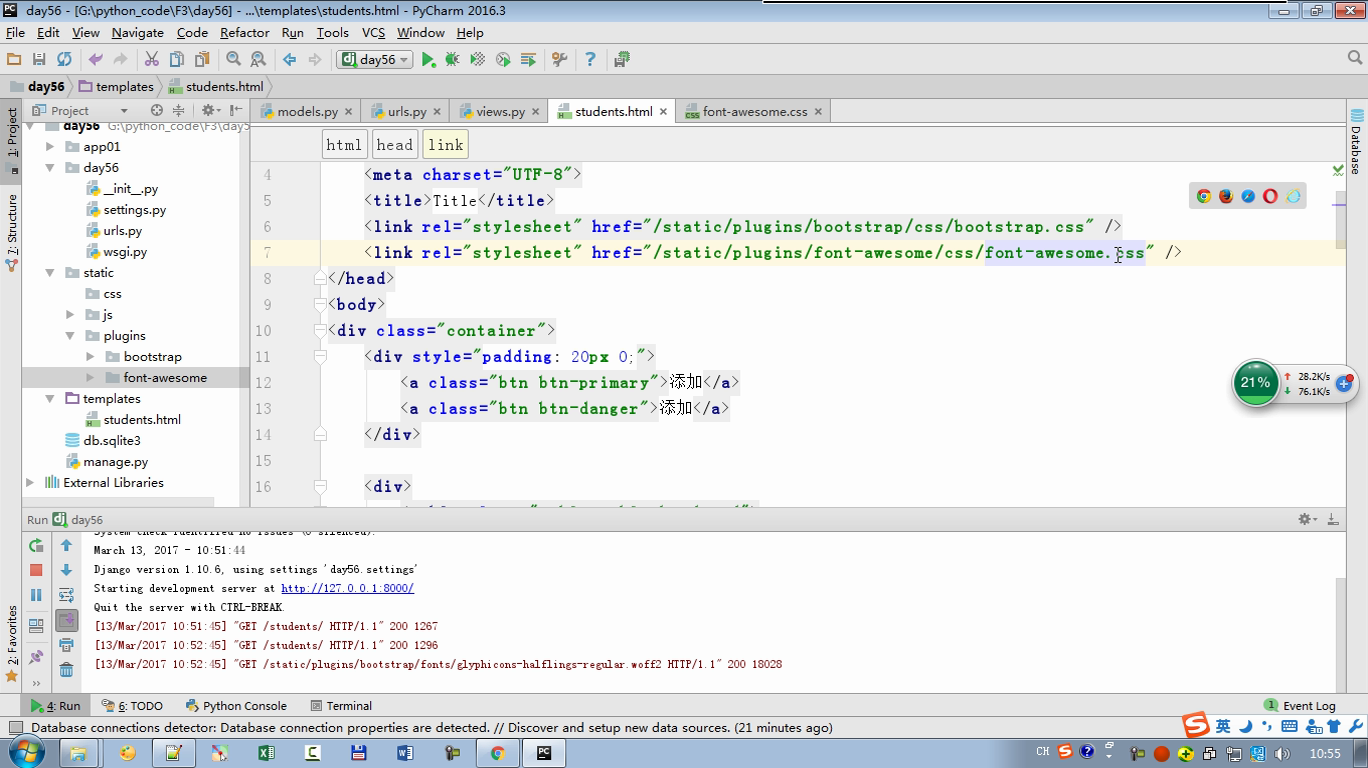
Task: Open the Terminal tool window button
Action: pos(341,705)
